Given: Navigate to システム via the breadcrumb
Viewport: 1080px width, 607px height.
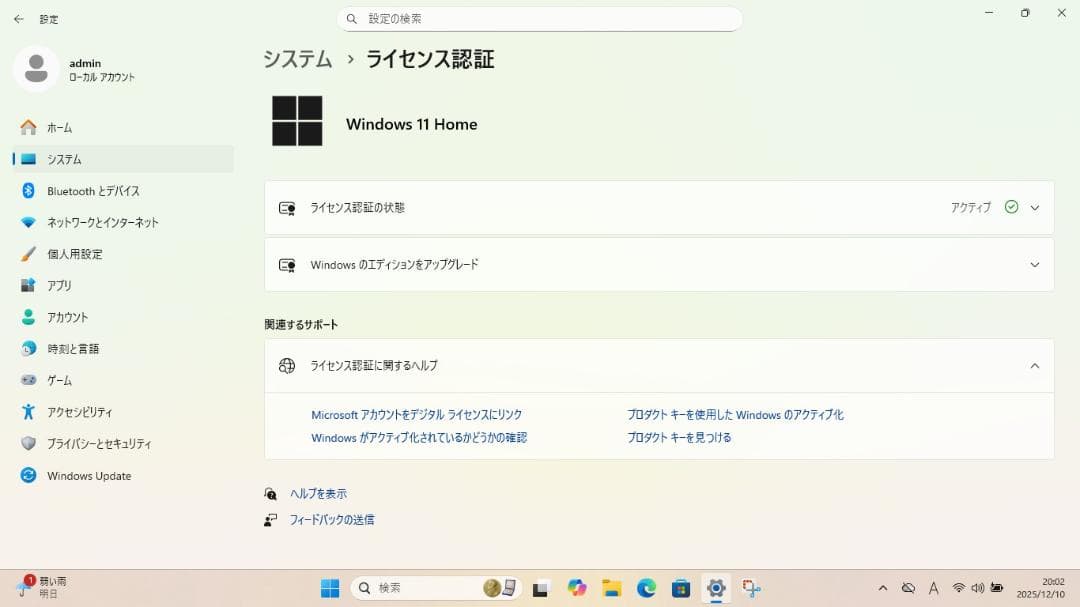Looking at the screenshot, I should tap(297, 59).
